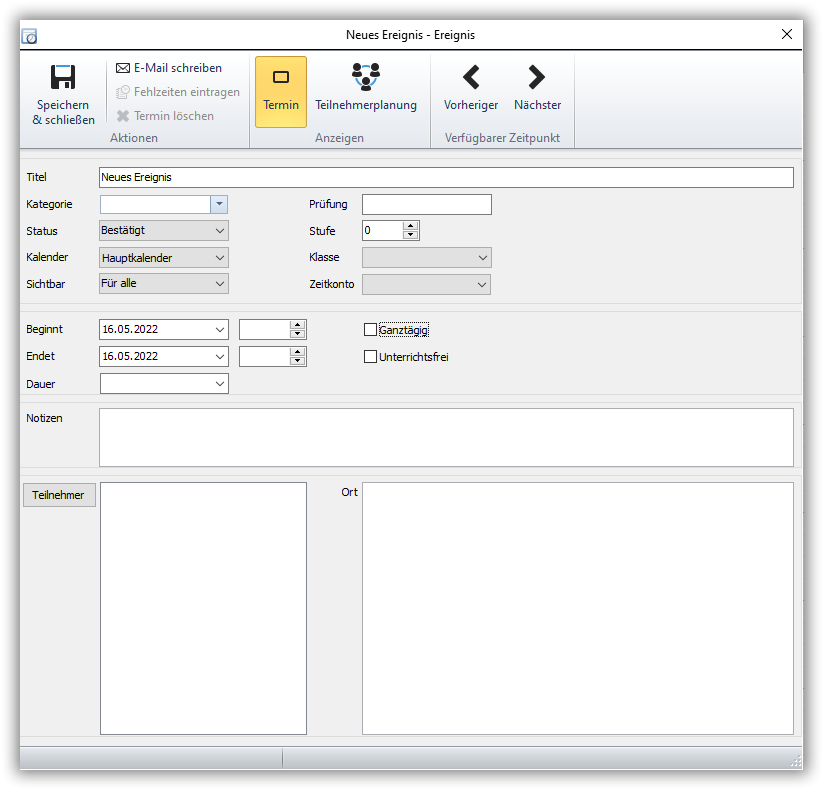Screen dimensions: 824x790
Task: Enable the Ganztägig checkbox
Action: coord(371,329)
